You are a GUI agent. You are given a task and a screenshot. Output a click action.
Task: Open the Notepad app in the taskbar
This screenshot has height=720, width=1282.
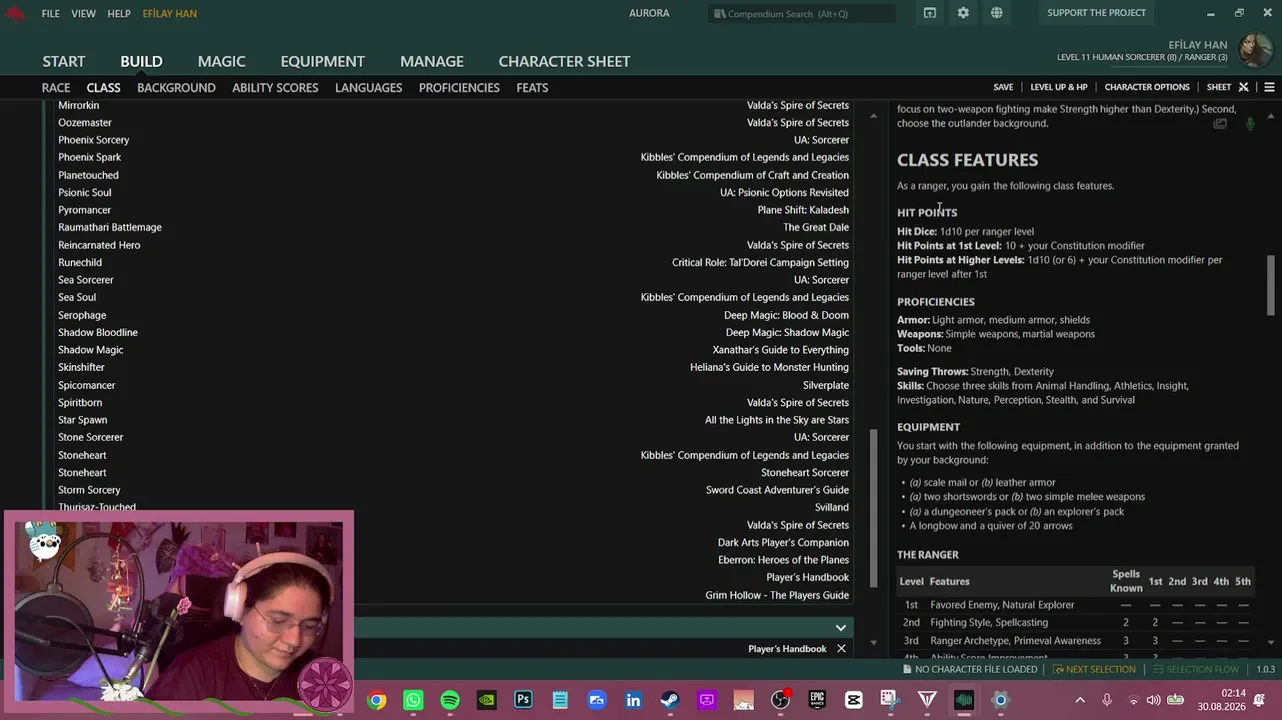(560, 701)
